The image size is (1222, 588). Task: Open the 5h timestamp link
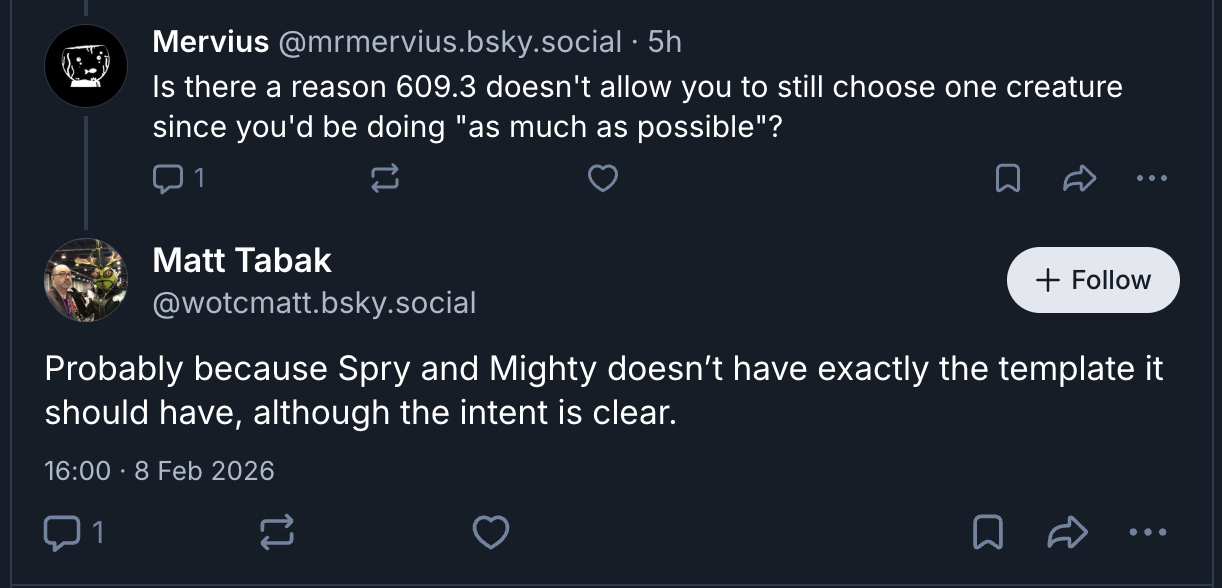665,42
